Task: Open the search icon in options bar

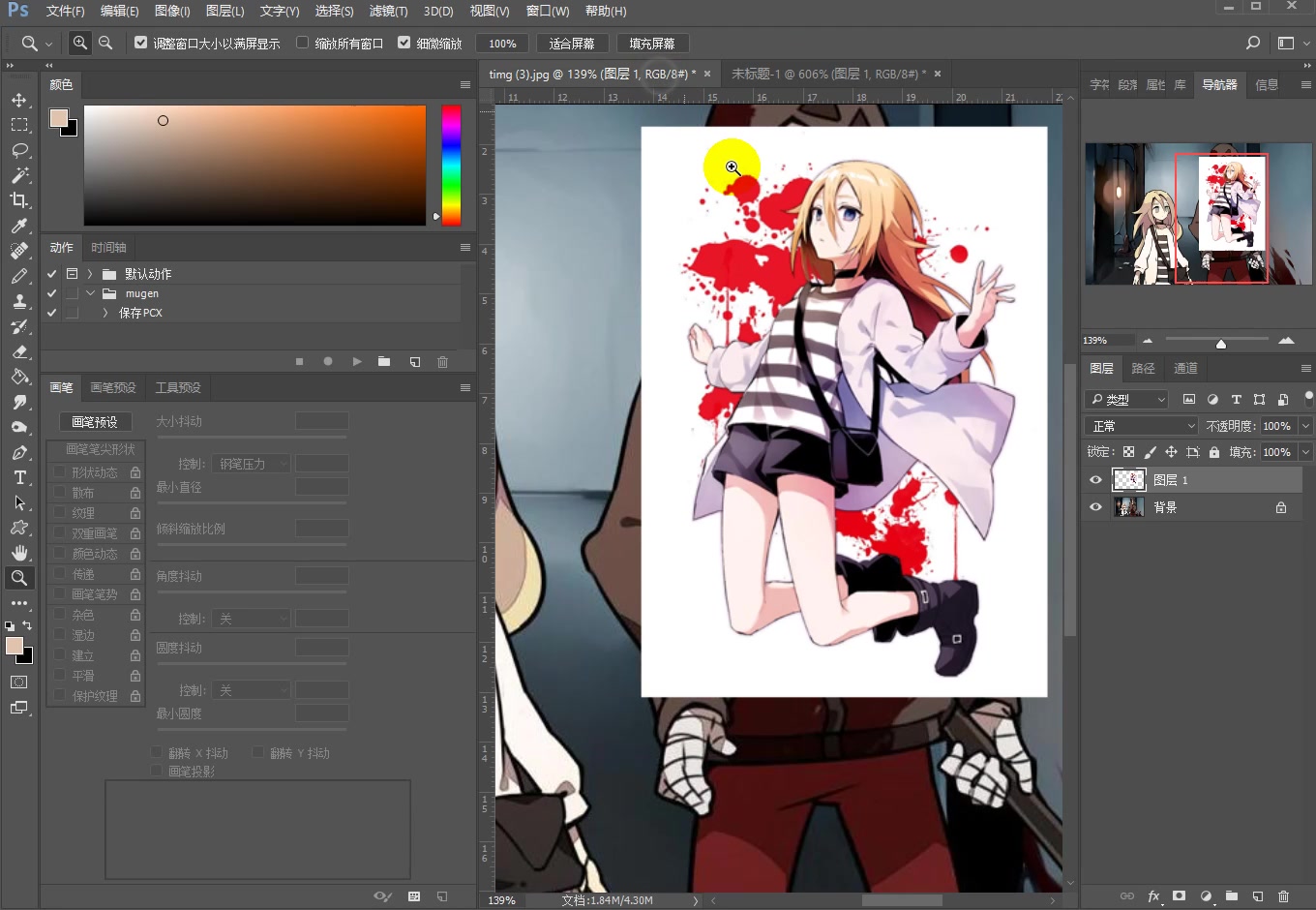Action: pos(1253,43)
